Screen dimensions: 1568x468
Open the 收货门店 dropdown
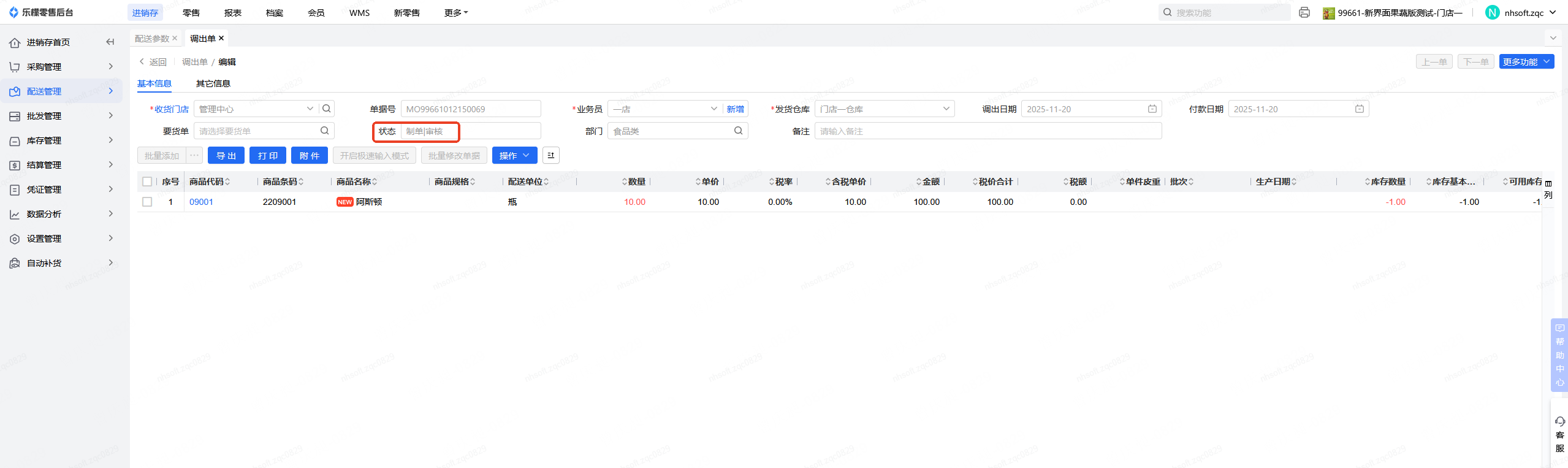point(310,109)
